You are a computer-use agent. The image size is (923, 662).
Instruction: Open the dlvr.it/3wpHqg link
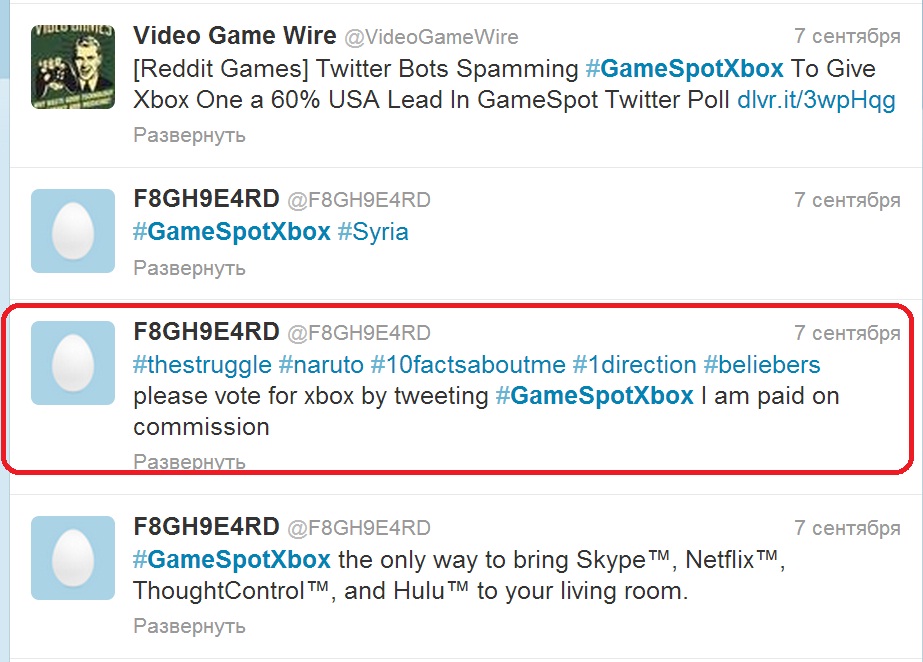click(x=816, y=100)
